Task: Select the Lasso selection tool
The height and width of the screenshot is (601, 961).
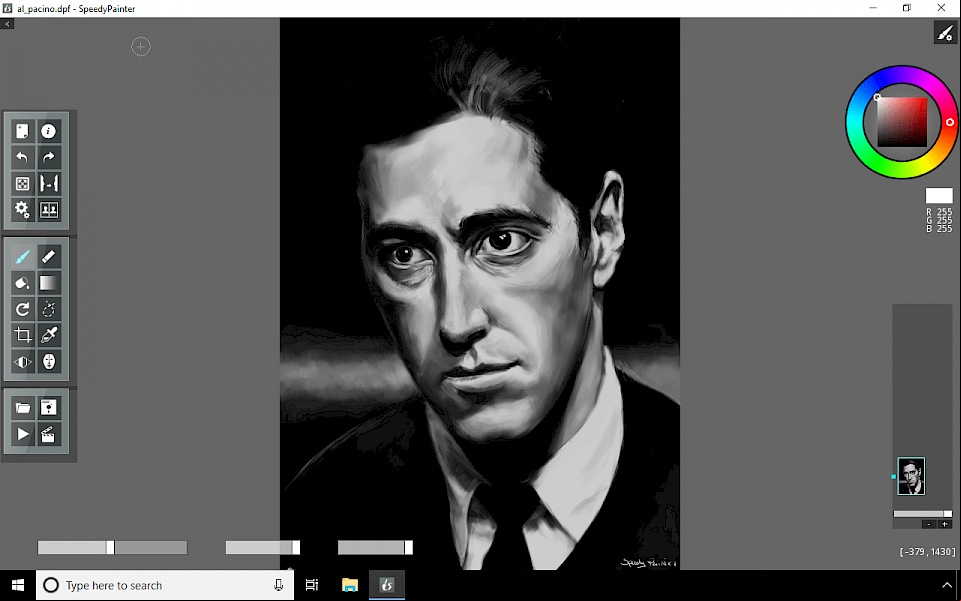Action: click(48, 309)
